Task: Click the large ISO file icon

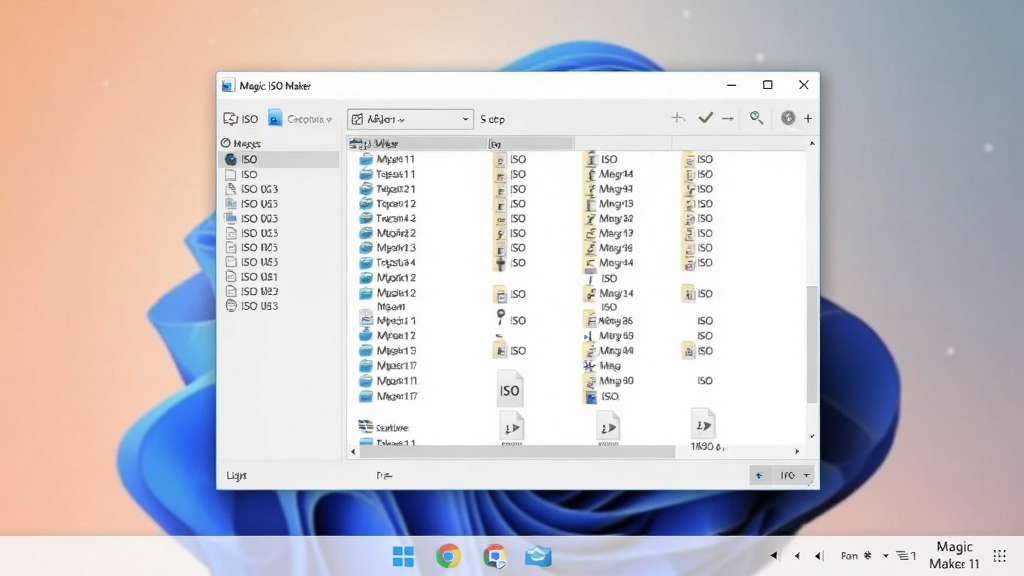Action: 509,389
